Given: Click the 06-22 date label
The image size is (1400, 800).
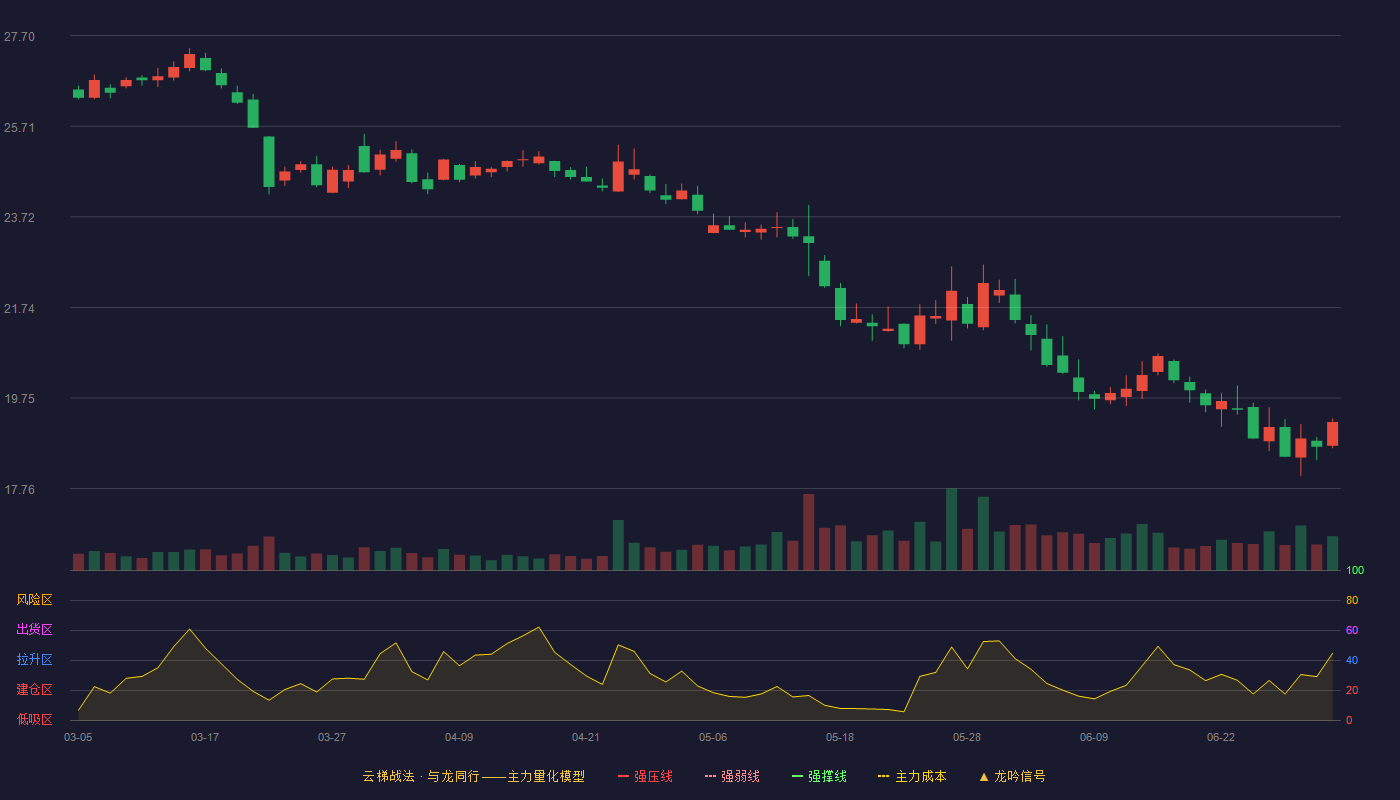Looking at the screenshot, I should pos(1221,737).
